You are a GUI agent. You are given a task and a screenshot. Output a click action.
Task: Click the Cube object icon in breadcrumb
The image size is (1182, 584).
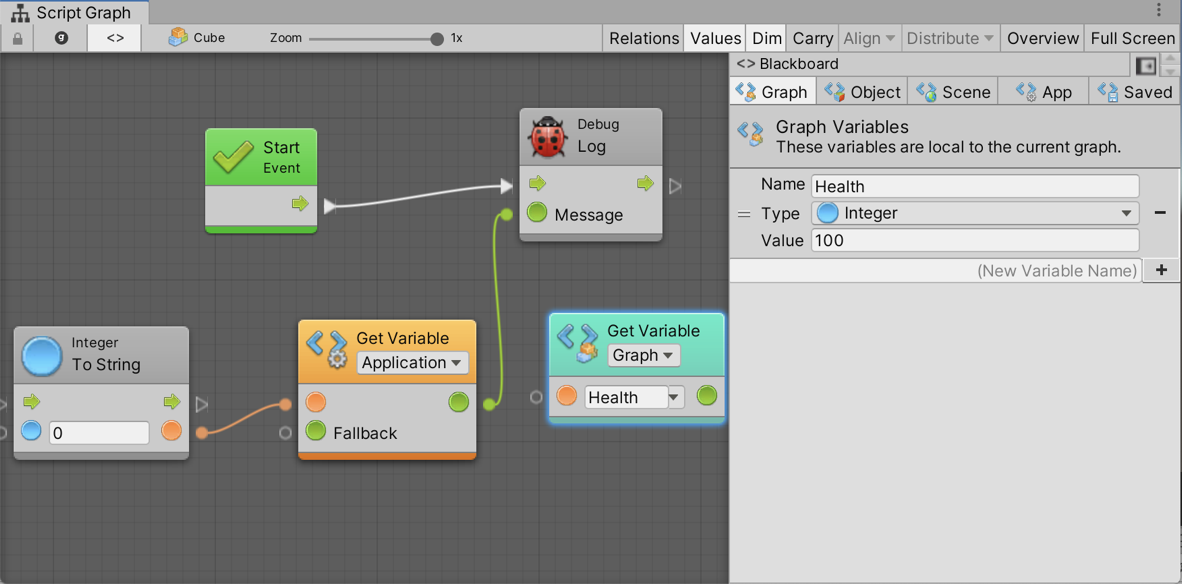pos(178,38)
